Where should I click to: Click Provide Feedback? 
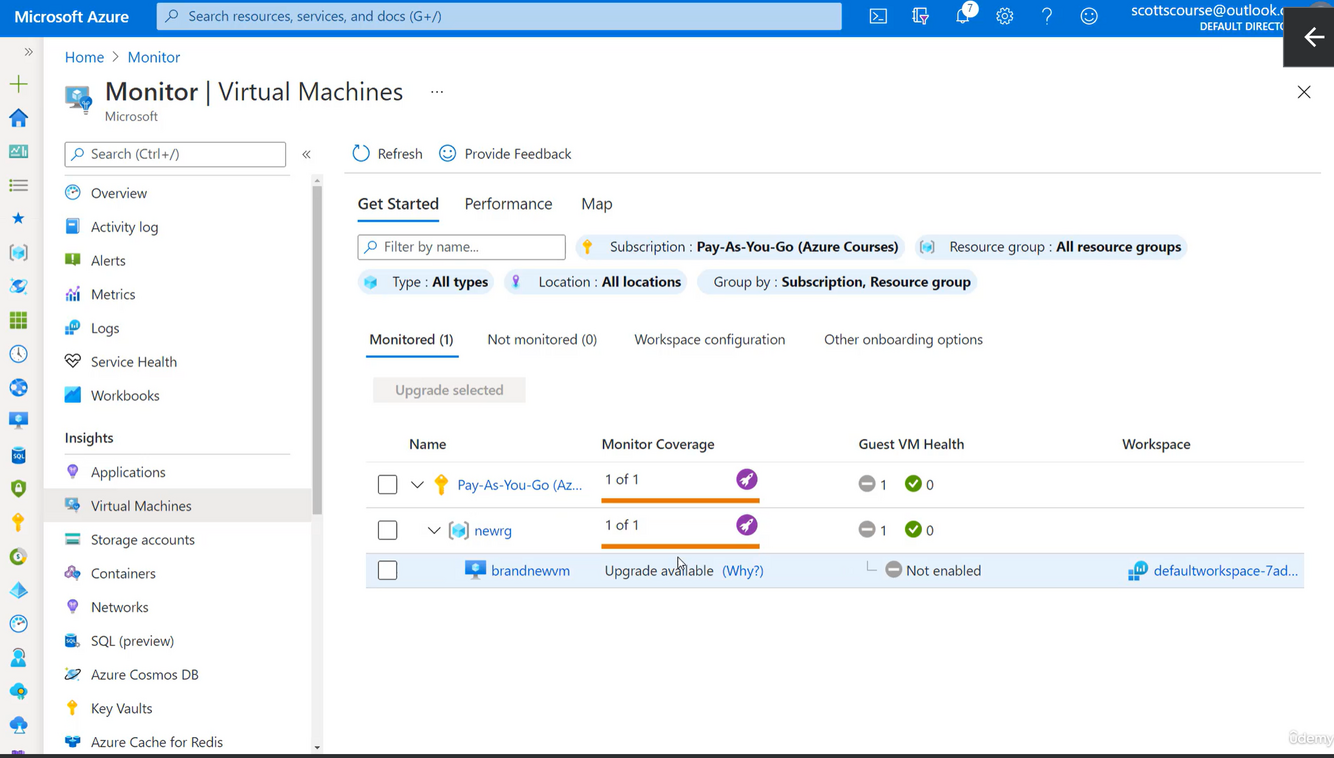[x=505, y=153]
